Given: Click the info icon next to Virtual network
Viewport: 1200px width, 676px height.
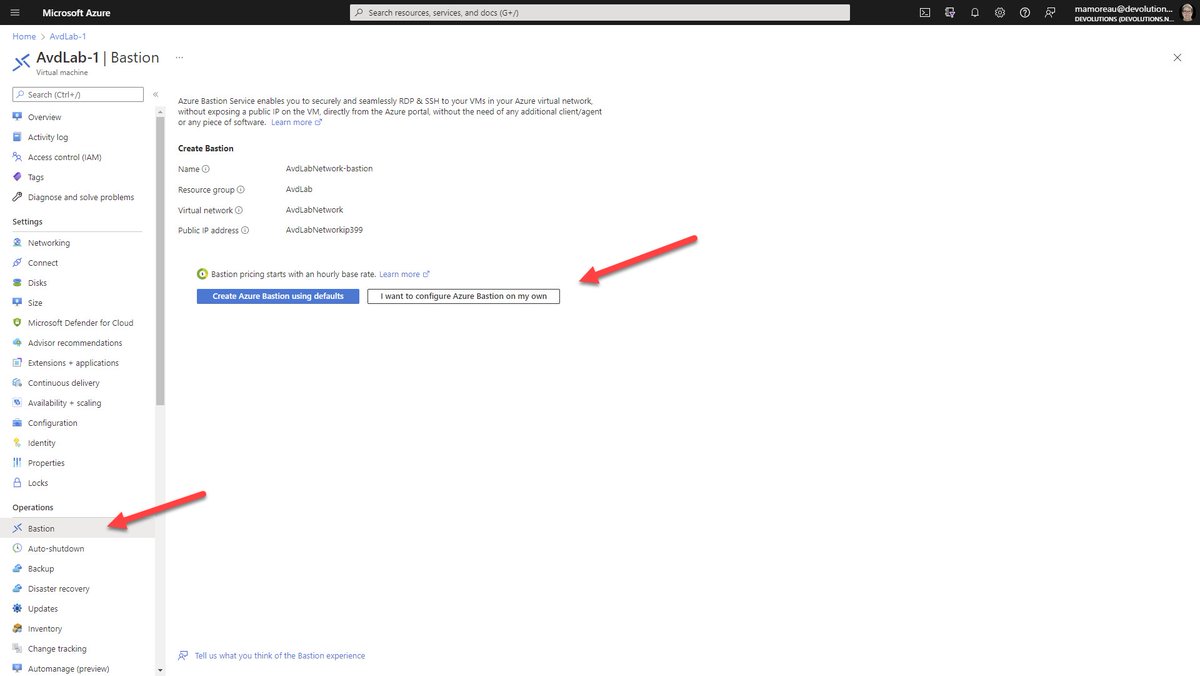Looking at the screenshot, I should (x=239, y=211).
